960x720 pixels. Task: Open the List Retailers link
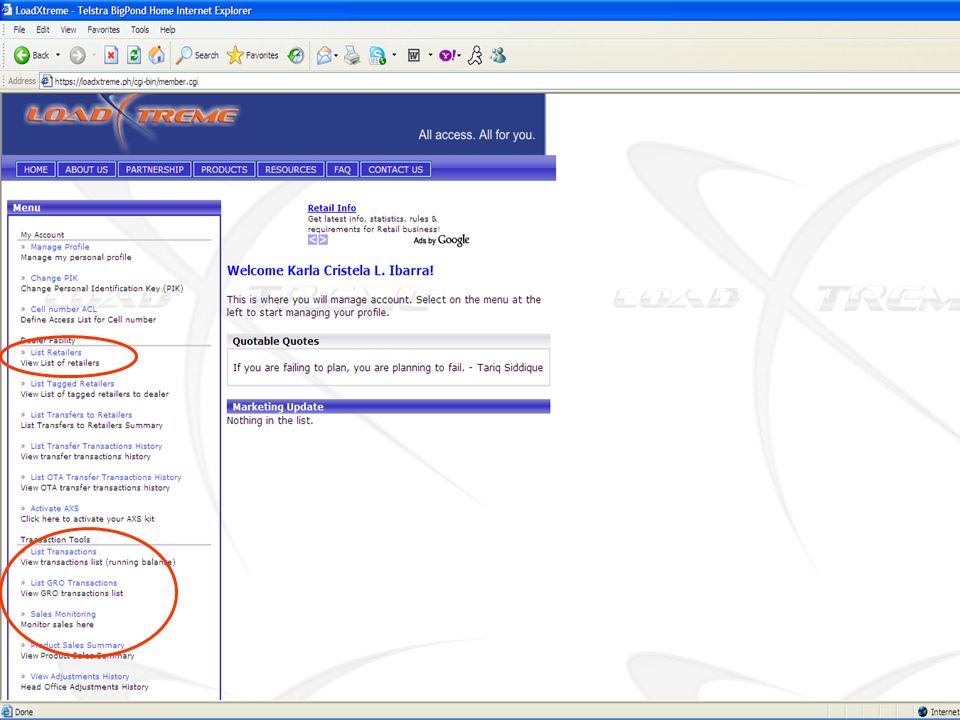[56, 353]
